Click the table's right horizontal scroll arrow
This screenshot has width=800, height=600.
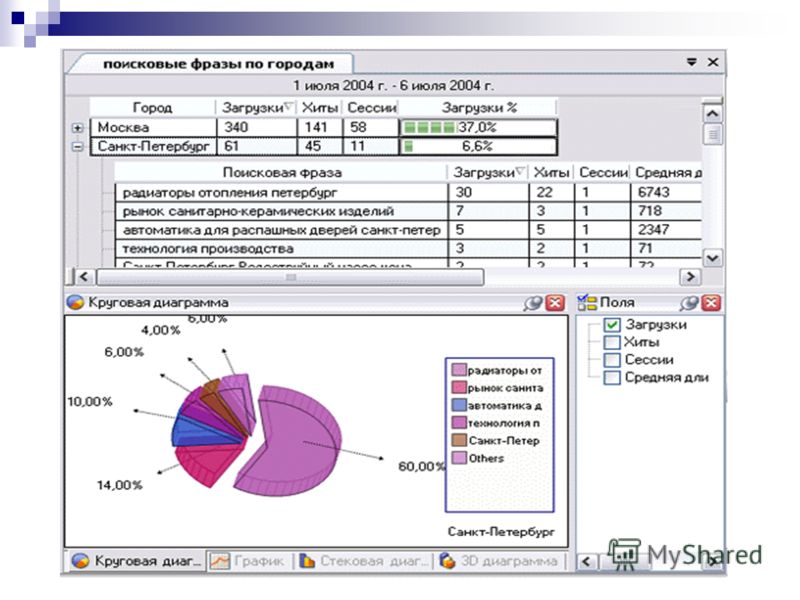690,277
